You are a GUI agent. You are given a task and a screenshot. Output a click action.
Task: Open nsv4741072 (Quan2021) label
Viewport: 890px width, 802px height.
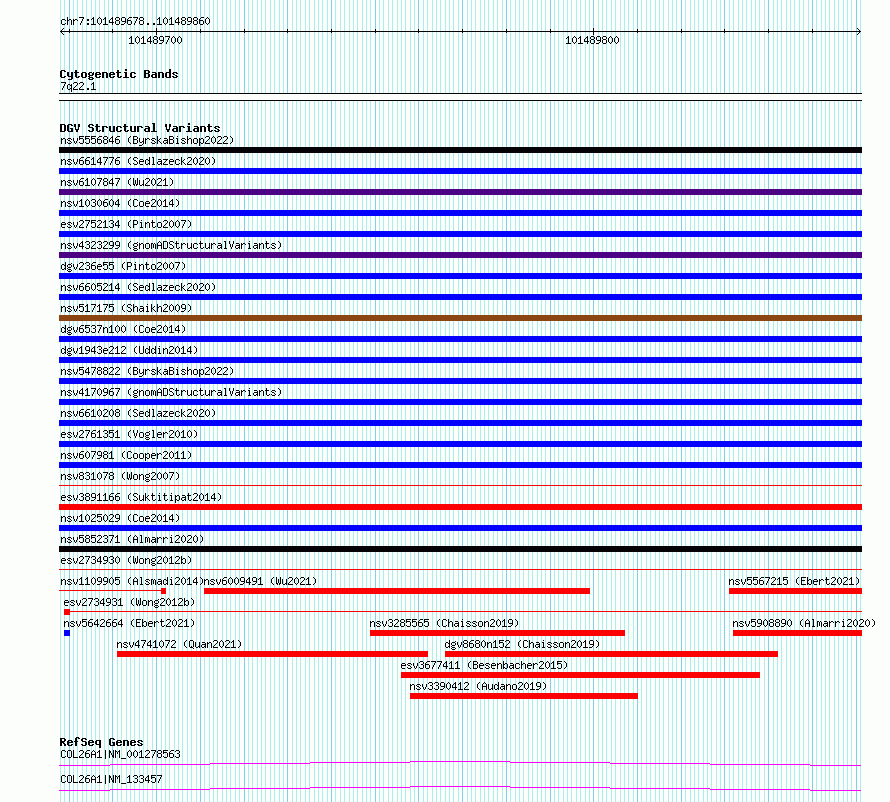tap(179, 644)
